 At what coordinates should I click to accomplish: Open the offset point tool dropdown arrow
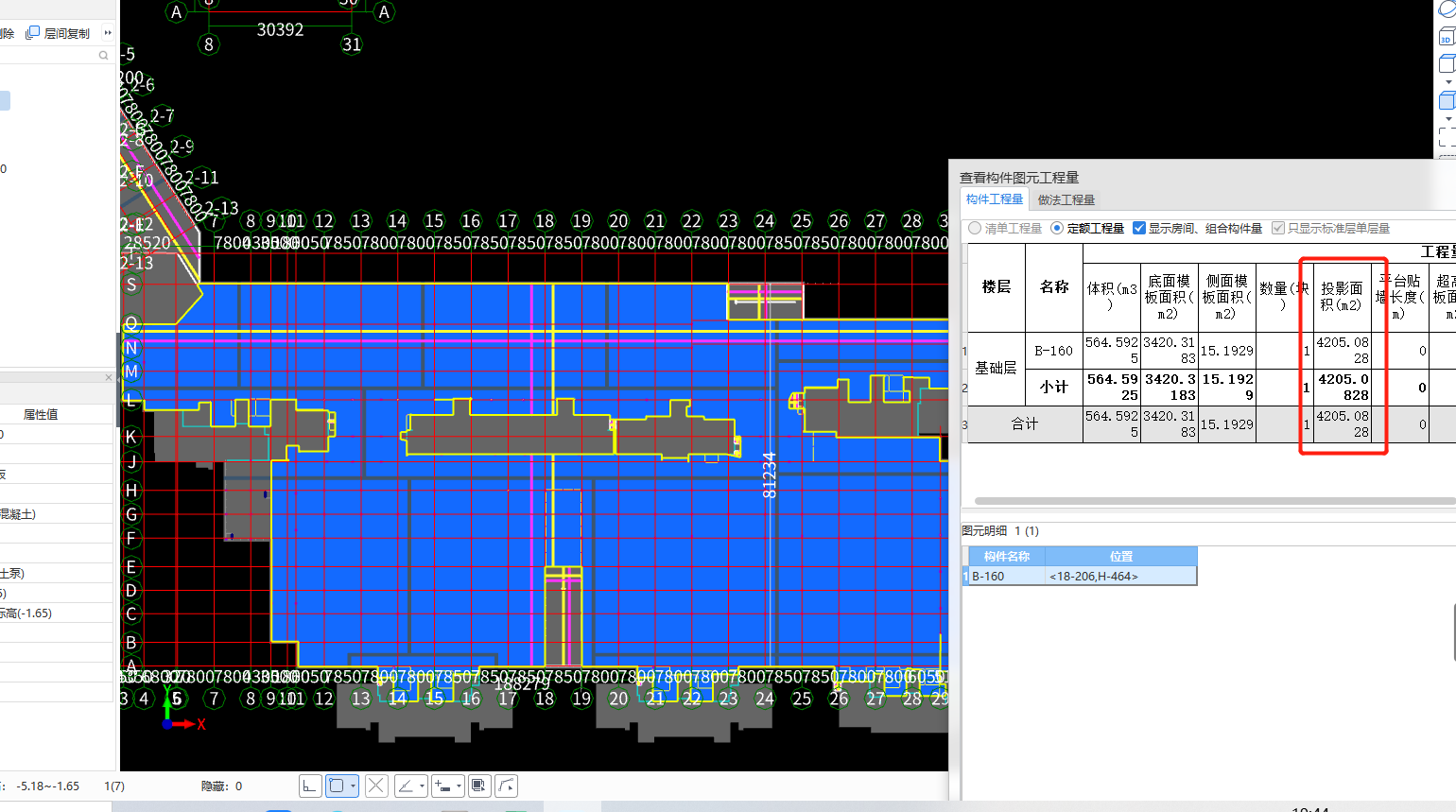459,786
